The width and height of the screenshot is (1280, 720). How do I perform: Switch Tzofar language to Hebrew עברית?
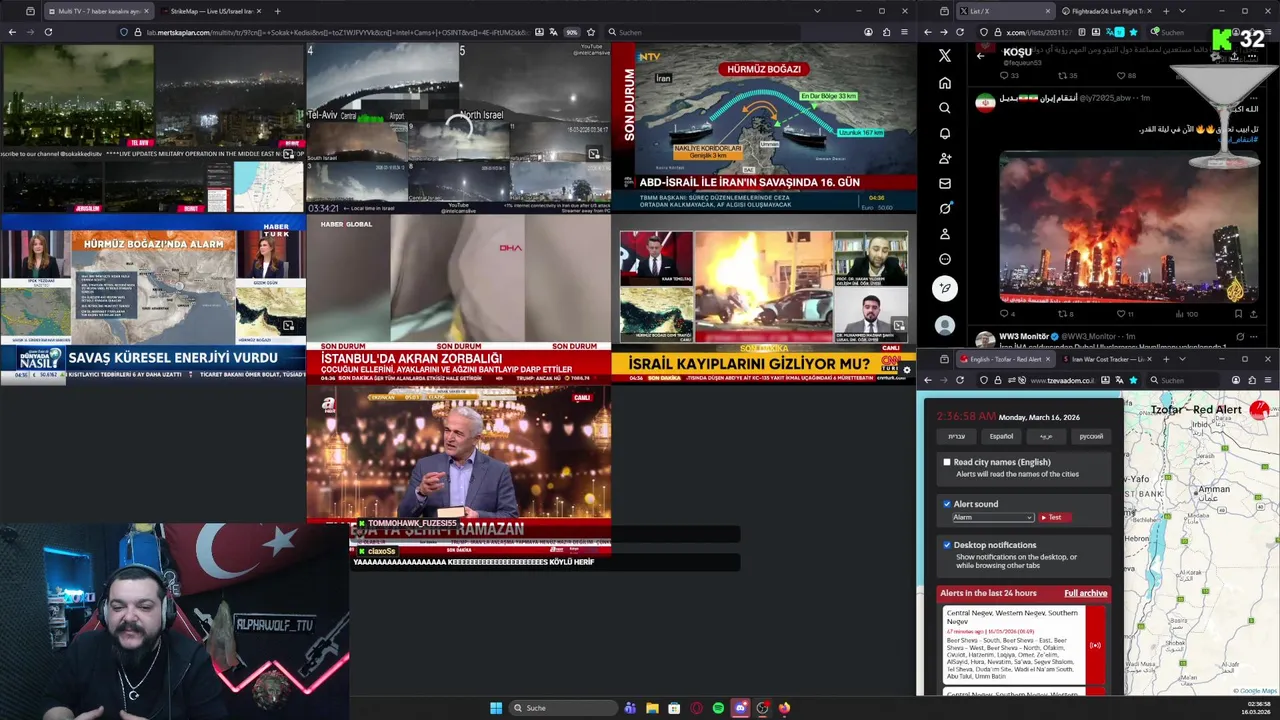pos(957,436)
